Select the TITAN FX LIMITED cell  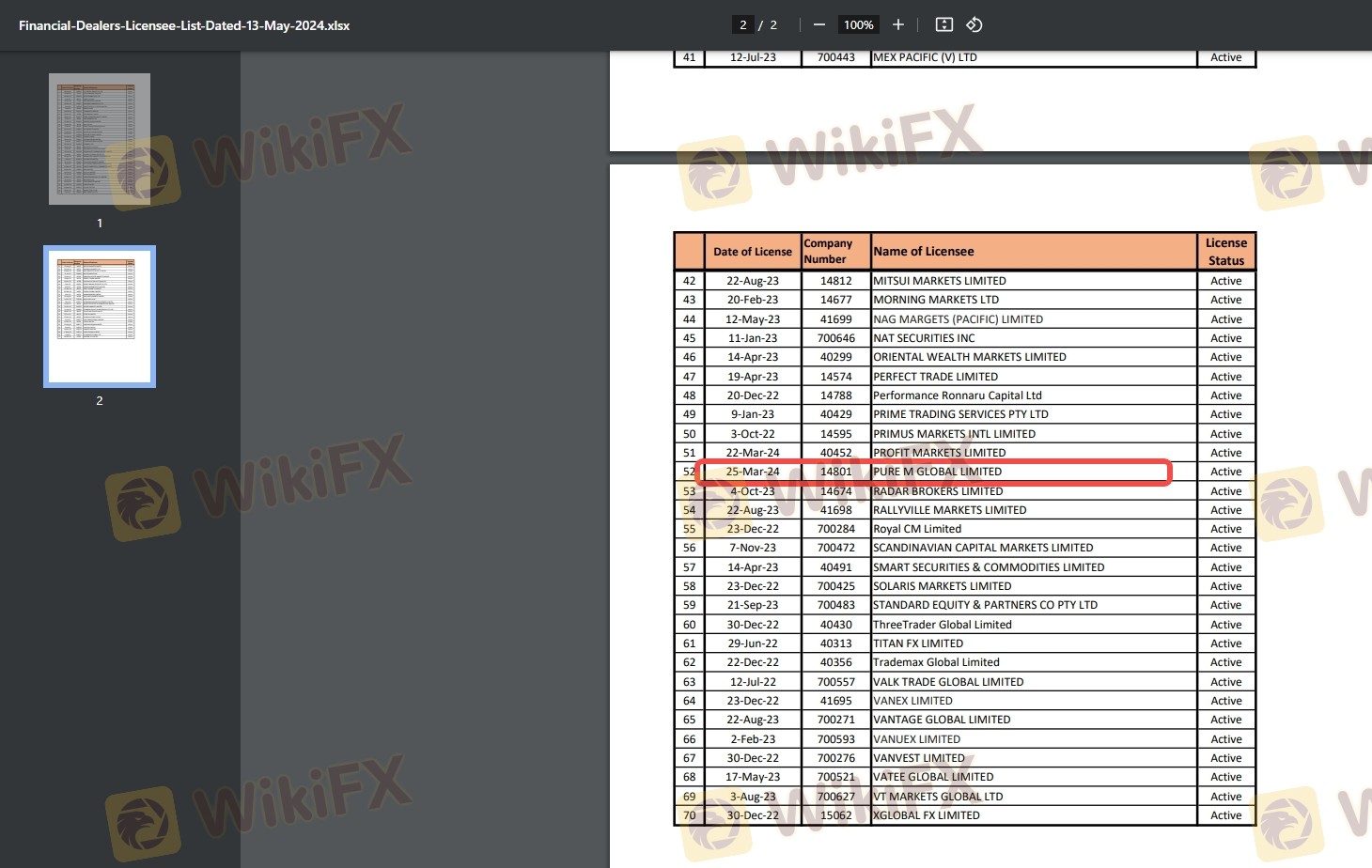click(918, 643)
